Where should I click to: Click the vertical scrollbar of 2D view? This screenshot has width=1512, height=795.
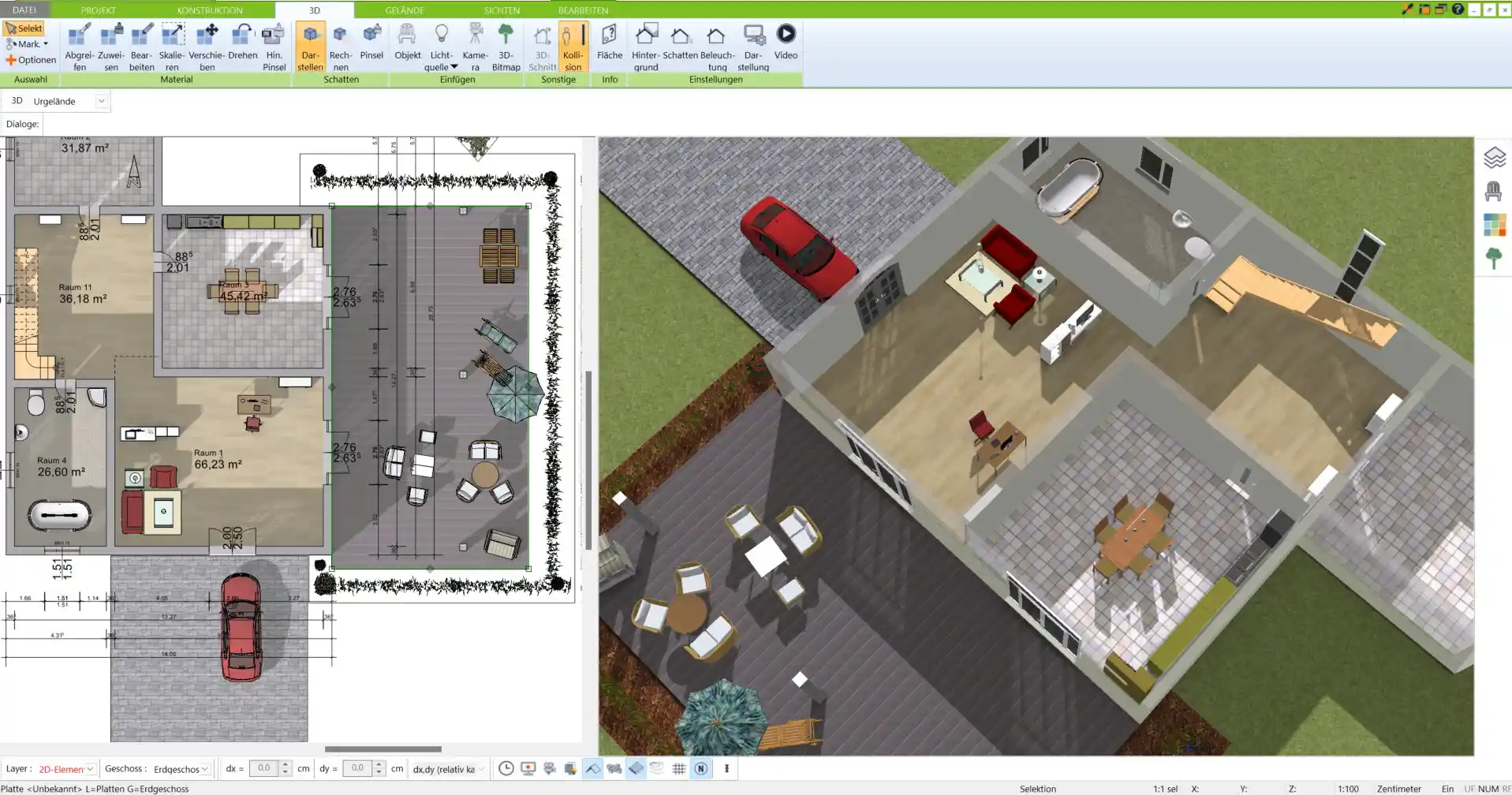click(x=588, y=461)
